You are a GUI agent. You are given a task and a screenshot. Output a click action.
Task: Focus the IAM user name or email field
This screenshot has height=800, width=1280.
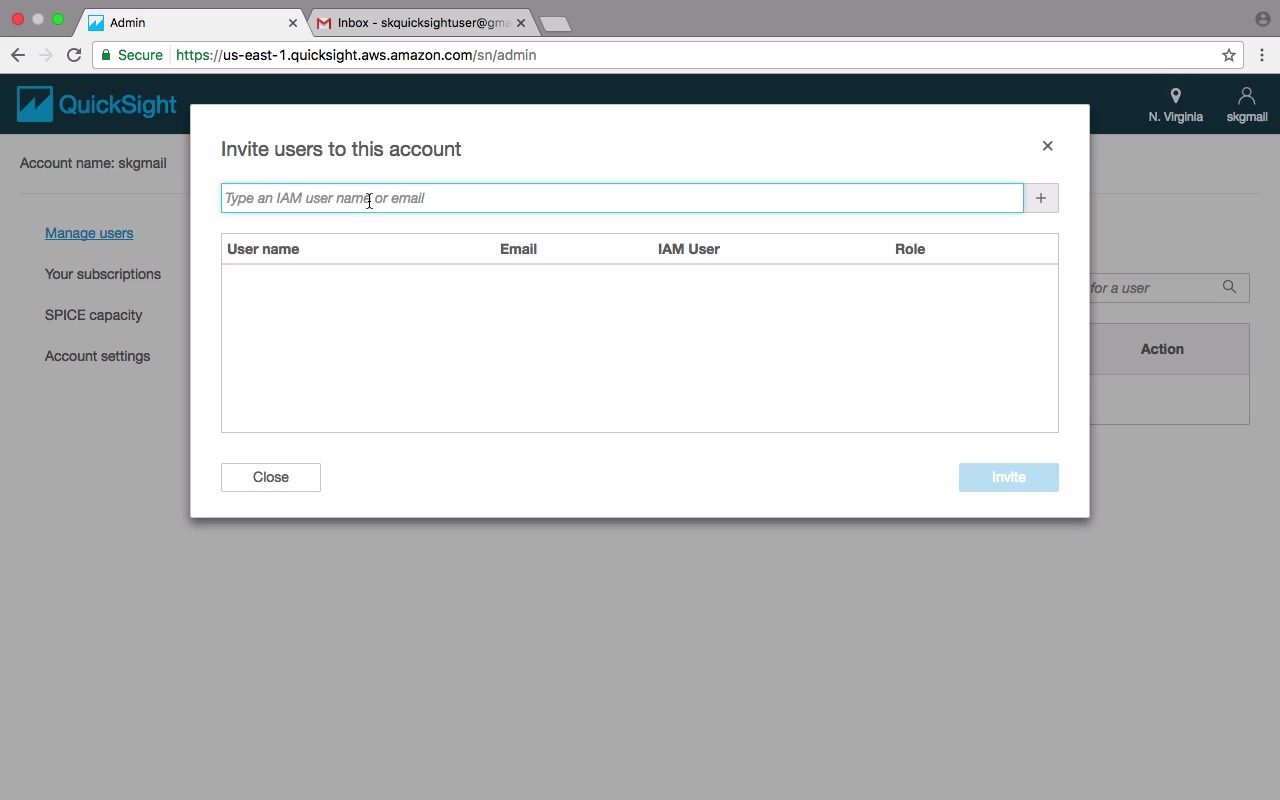coord(622,198)
